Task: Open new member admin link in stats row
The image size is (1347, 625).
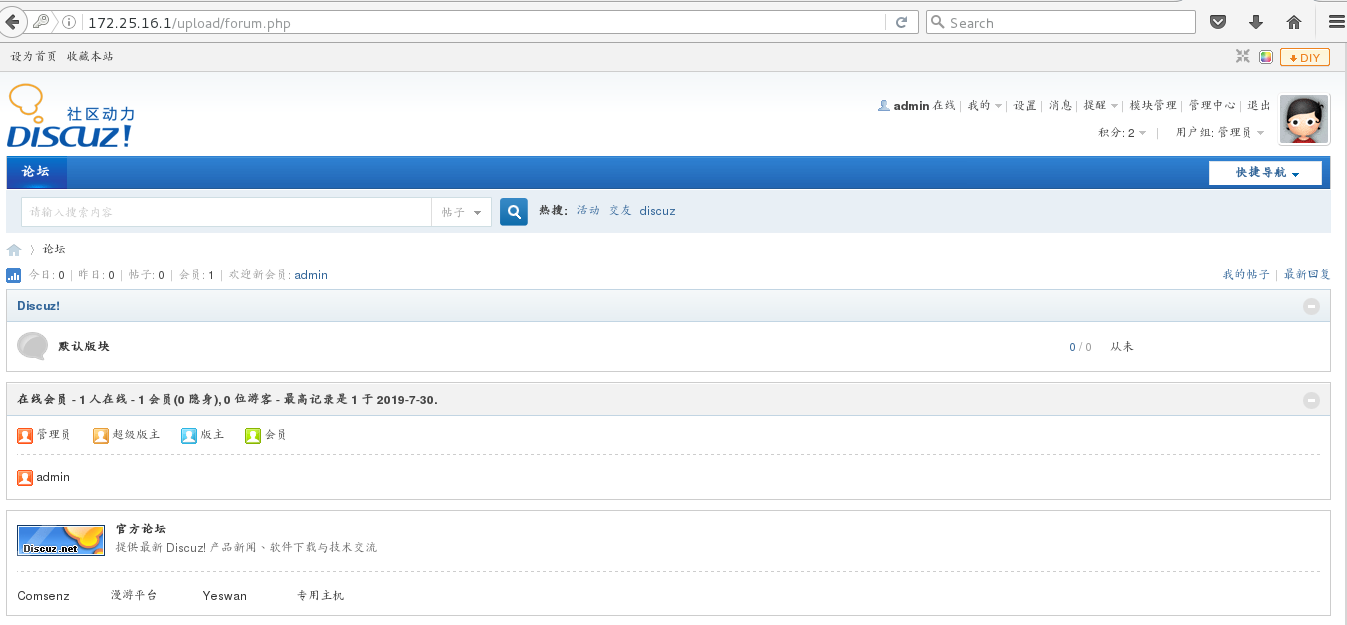Action: [311, 275]
